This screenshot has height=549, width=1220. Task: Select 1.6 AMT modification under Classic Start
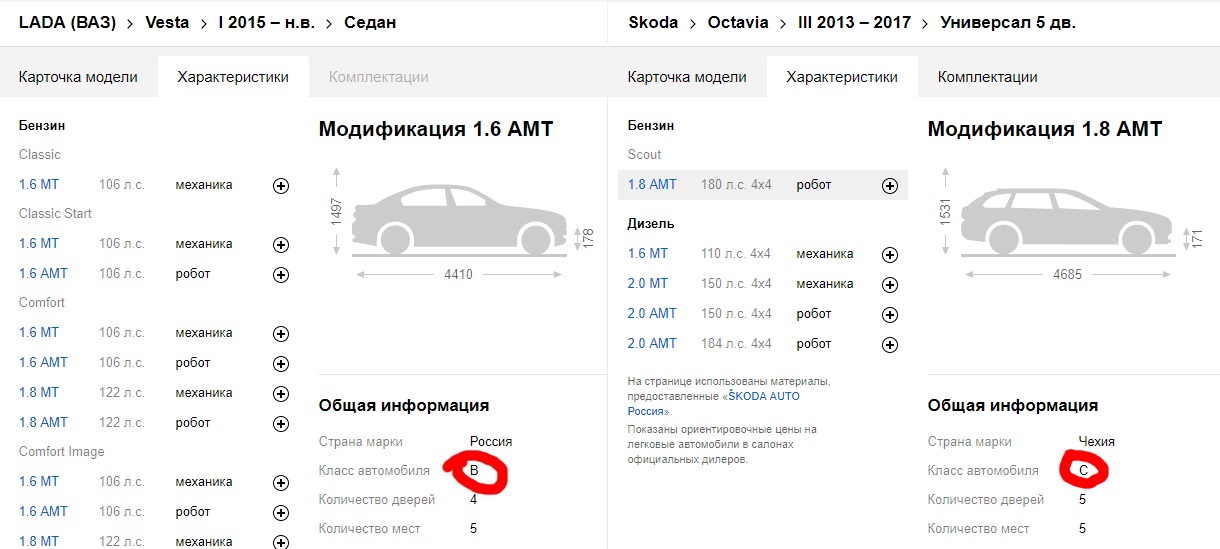click(x=43, y=273)
